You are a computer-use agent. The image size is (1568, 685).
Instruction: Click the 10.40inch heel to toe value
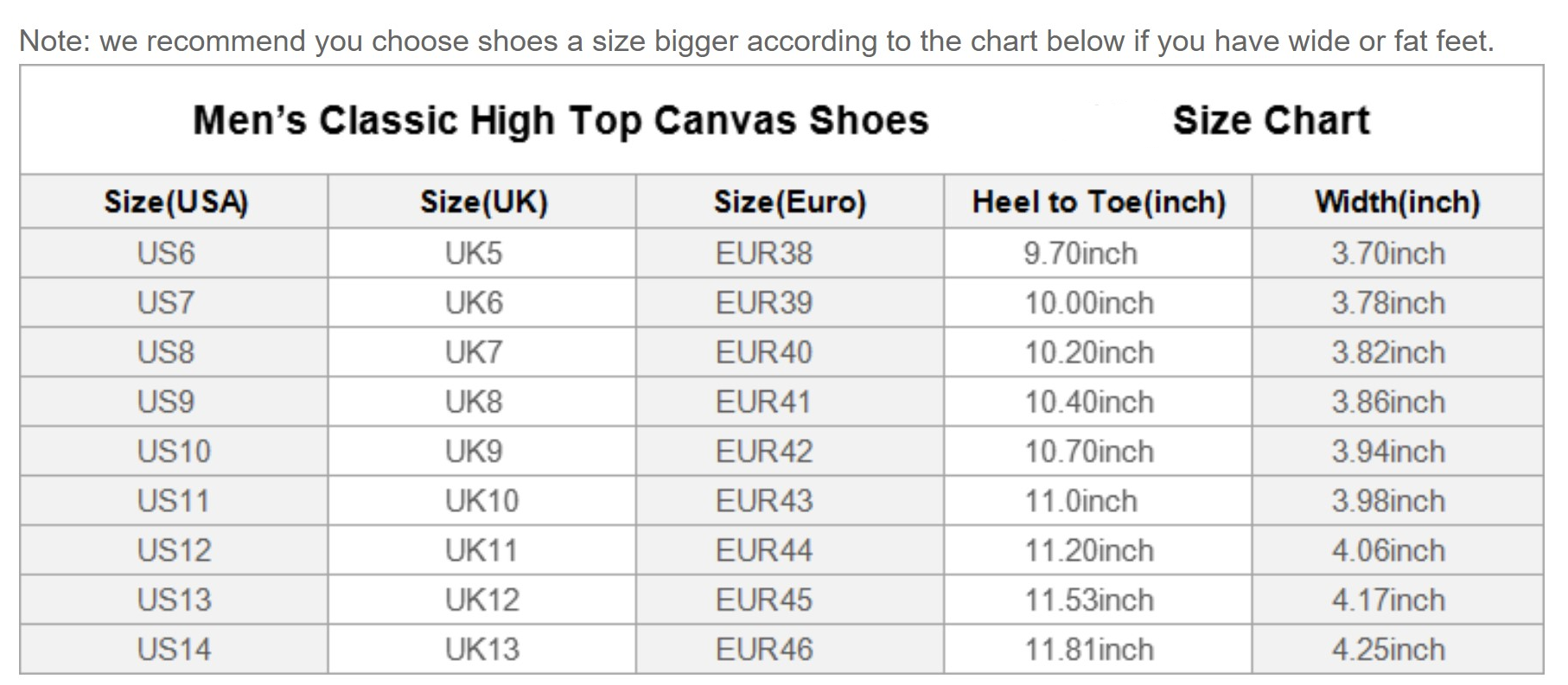(1089, 402)
